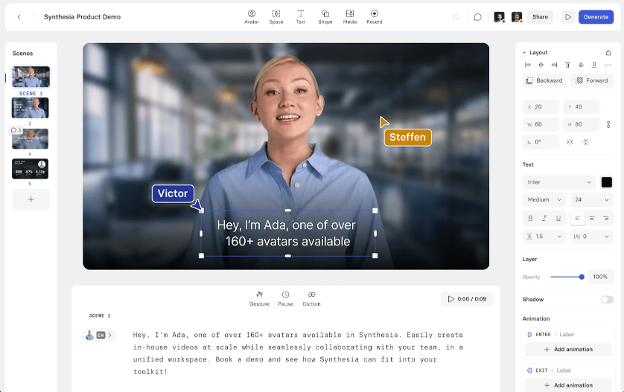Click the X position field
This screenshot has width=624, height=392.
tap(541, 107)
